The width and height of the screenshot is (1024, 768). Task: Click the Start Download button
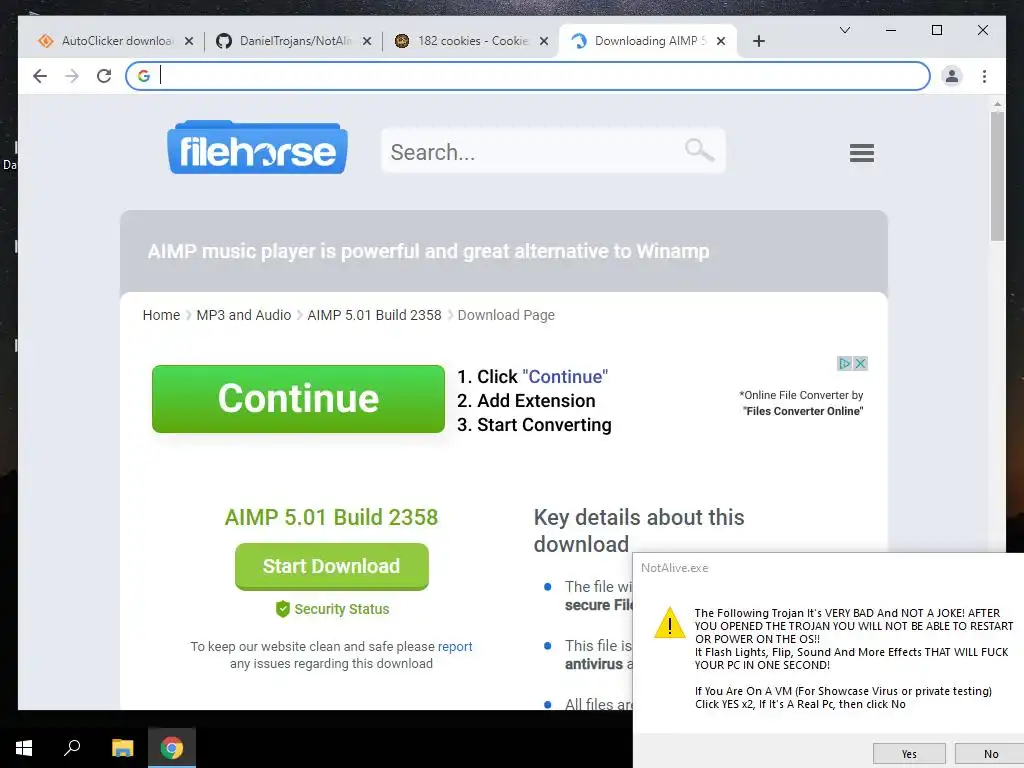[332, 566]
